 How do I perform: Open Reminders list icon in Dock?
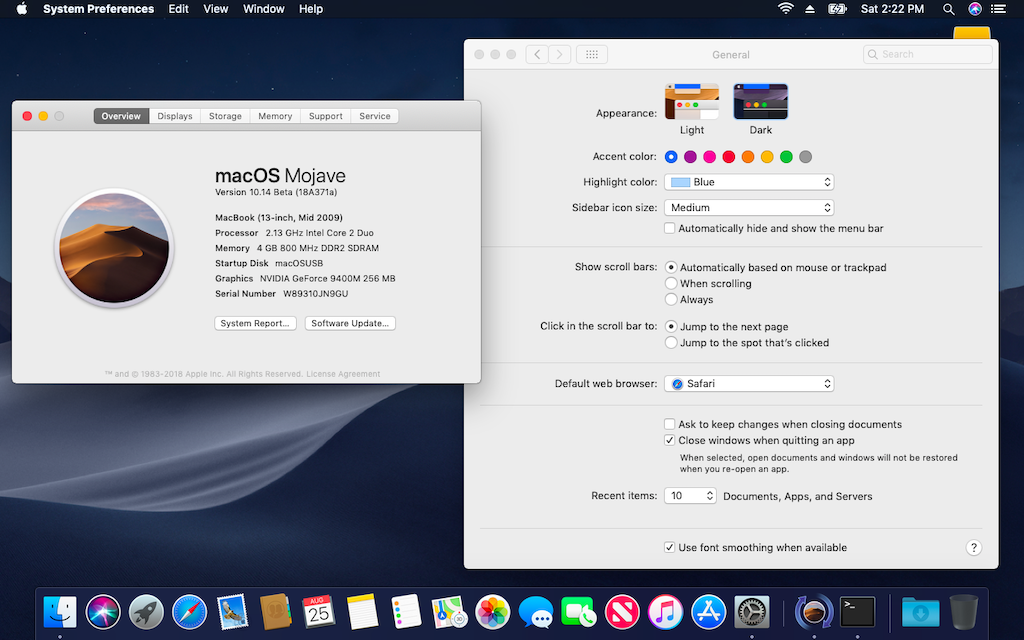point(406,612)
